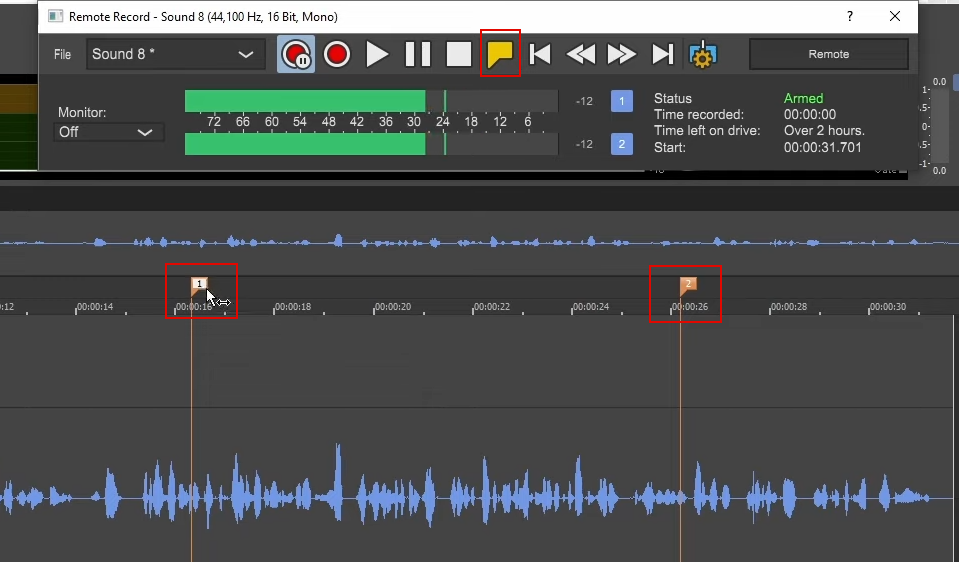Viewport: 959px width, 562px height.
Task: Open the Sound 8 file dropdown
Action: pos(176,54)
